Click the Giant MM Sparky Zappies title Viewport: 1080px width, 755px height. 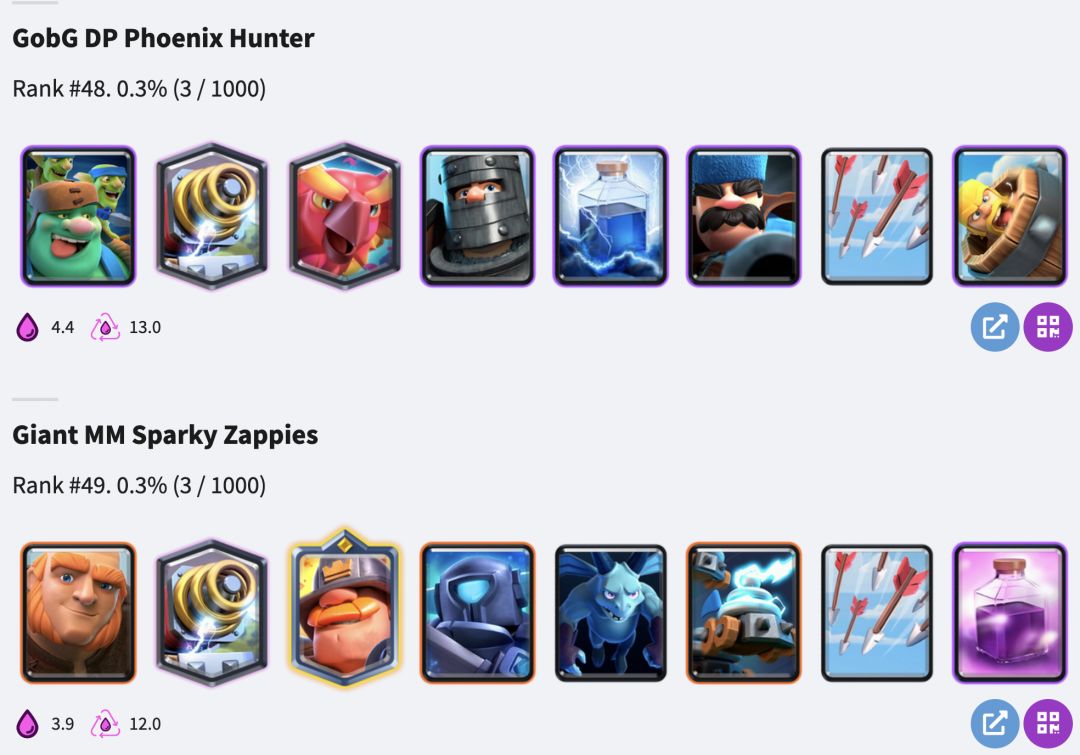(x=165, y=435)
